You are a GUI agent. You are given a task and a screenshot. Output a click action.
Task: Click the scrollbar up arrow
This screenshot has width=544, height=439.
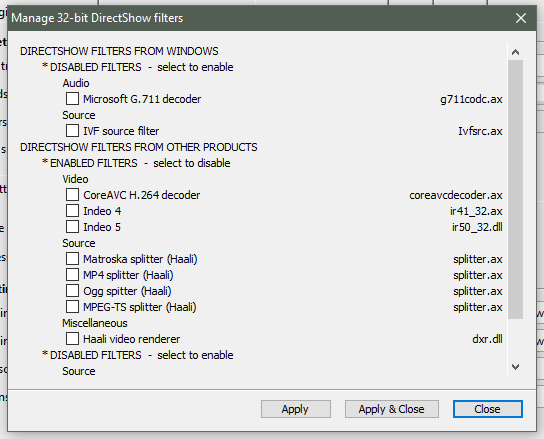pos(516,52)
